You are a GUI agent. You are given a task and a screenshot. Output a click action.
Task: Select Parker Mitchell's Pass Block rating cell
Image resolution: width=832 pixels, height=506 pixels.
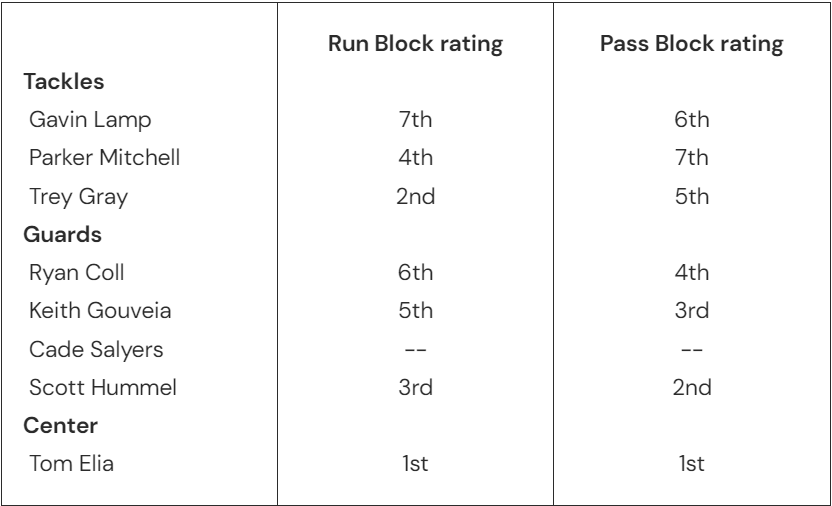pos(691,155)
